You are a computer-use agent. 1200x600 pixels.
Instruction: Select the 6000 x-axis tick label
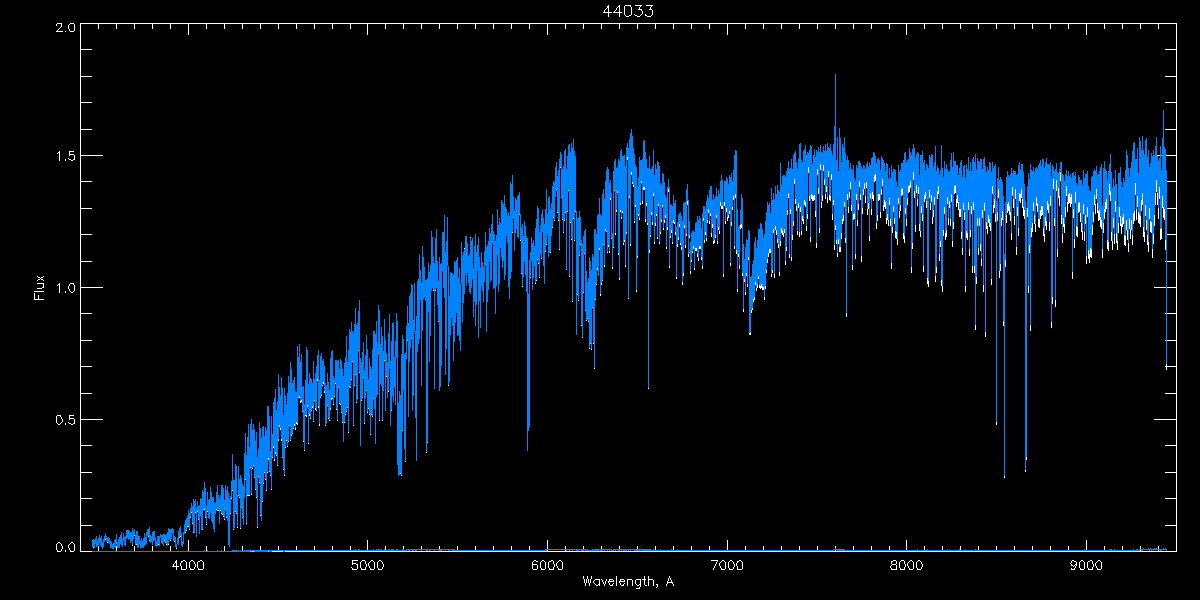pyautogui.click(x=548, y=565)
